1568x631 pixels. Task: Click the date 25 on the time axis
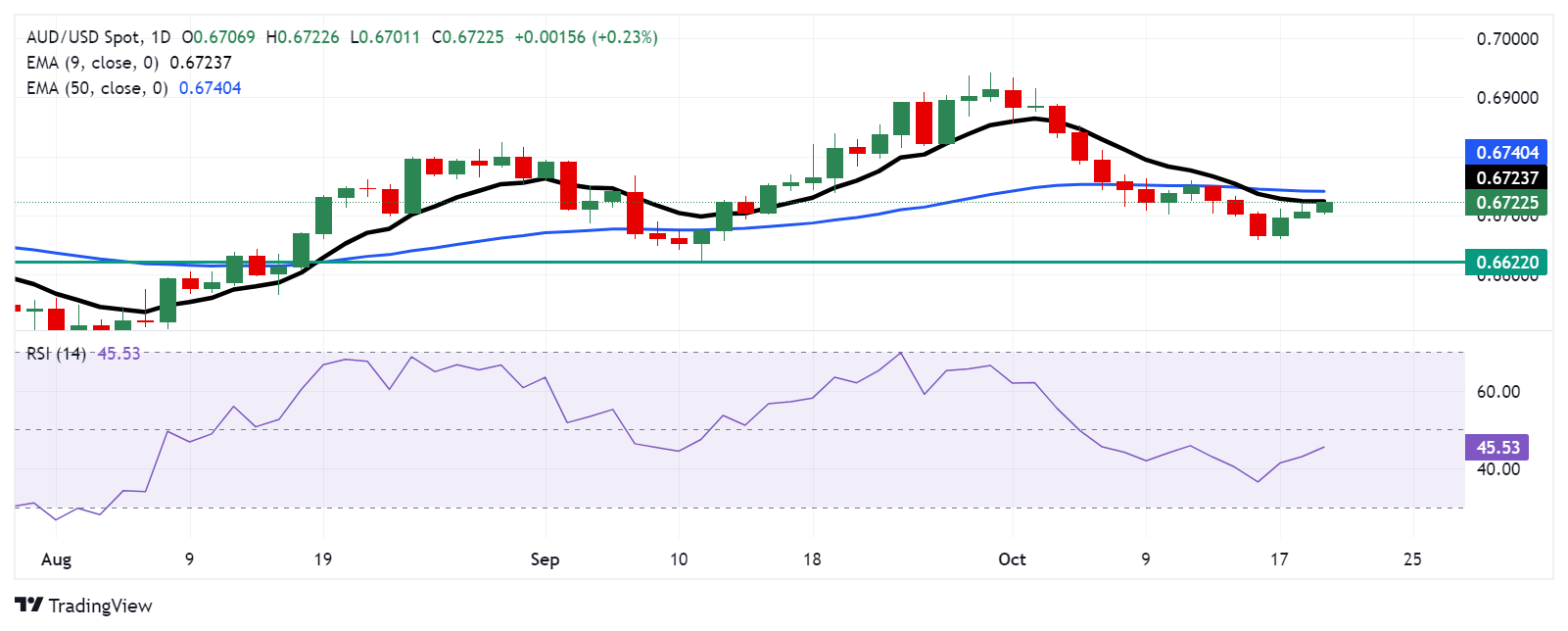[x=1412, y=559]
